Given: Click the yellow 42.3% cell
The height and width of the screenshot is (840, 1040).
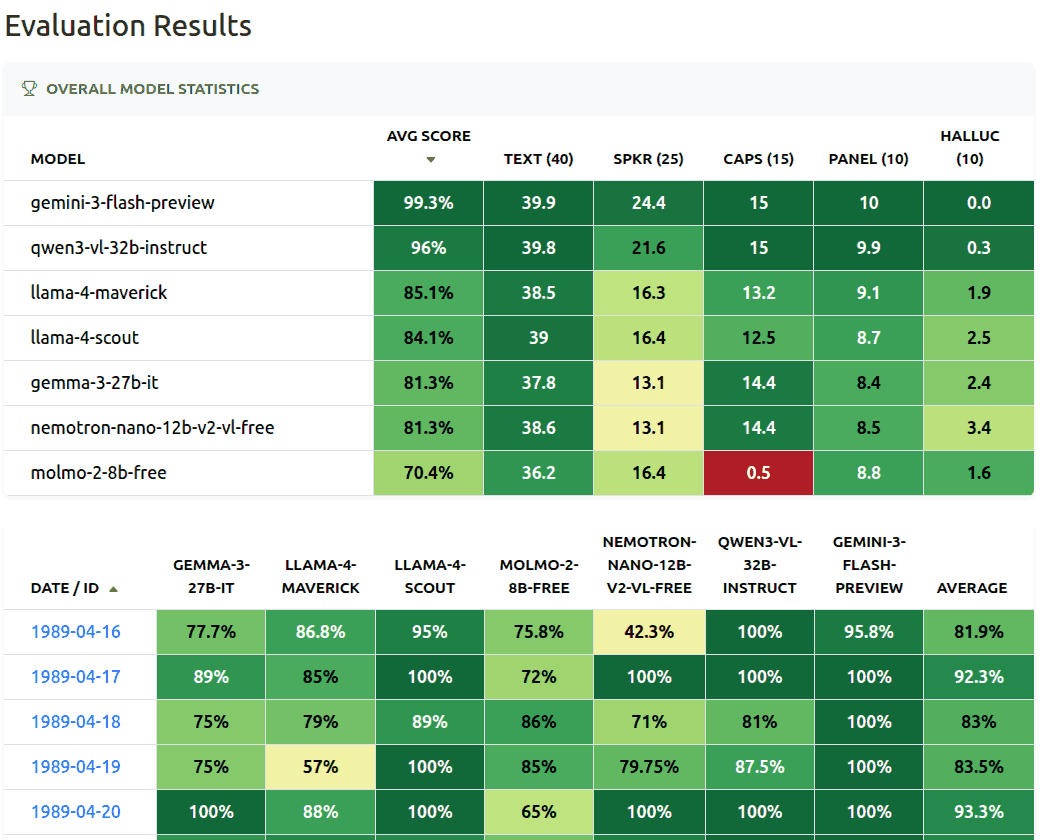Looking at the screenshot, I should (x=649, y=632).
